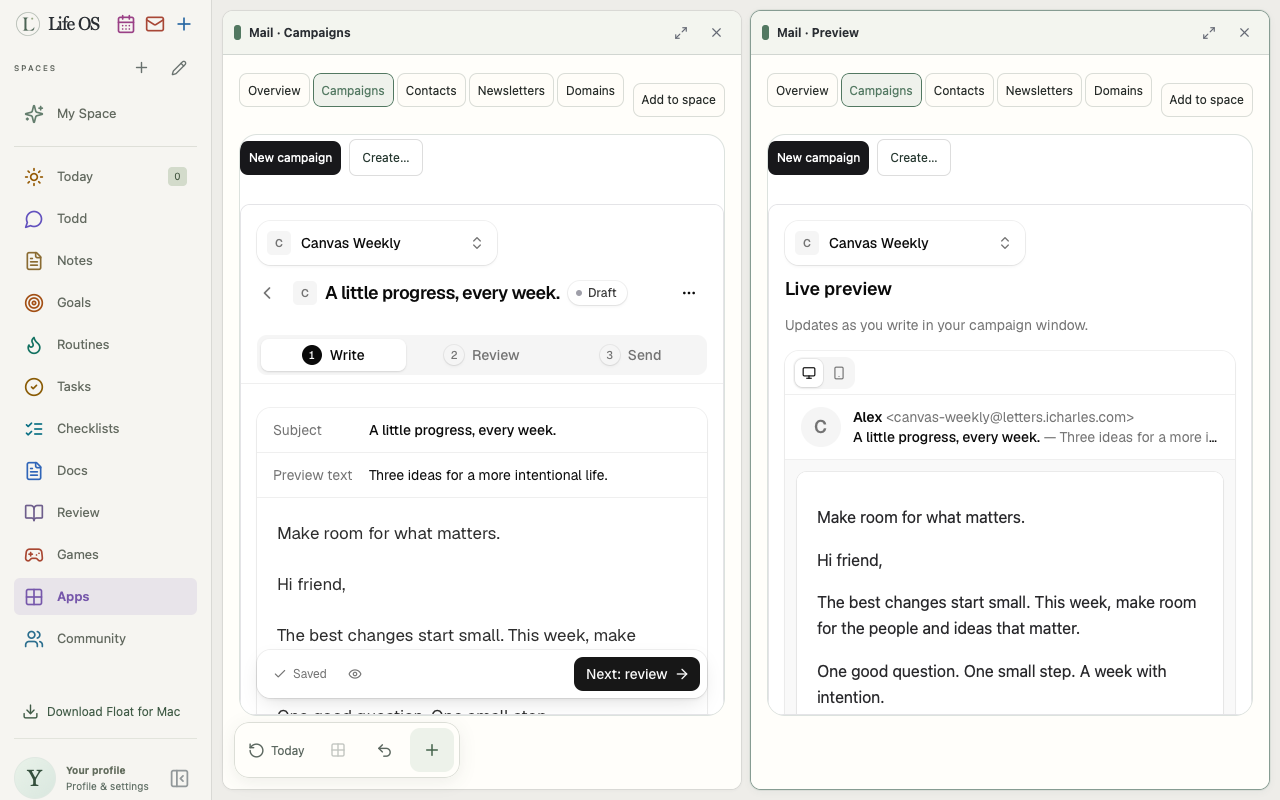Open Canvas Weekly dropdown in Campaigns window
This screenshot has width=1280, height=800.
click(377, 243)
